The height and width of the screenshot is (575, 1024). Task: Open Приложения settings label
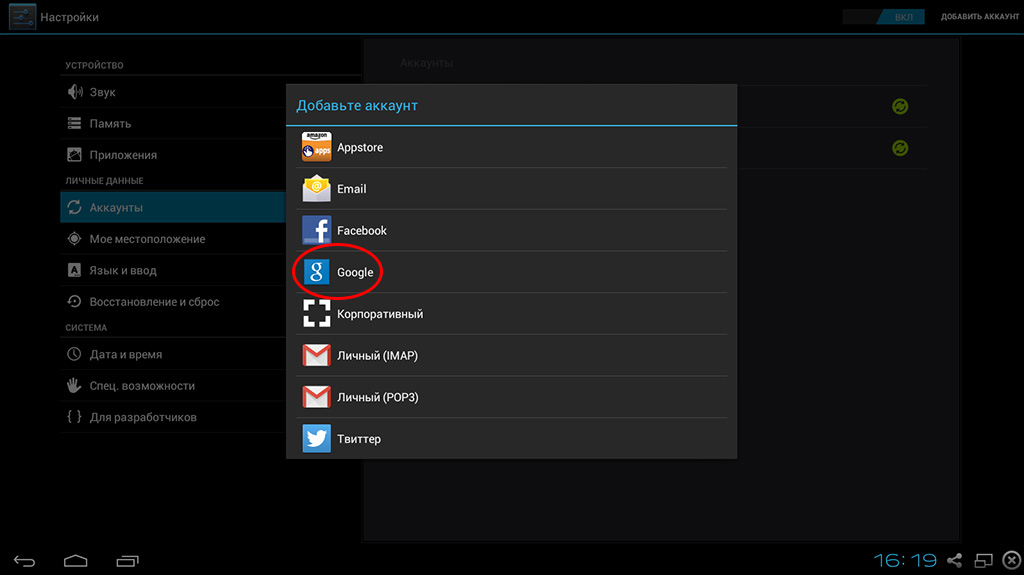(123, 155)
